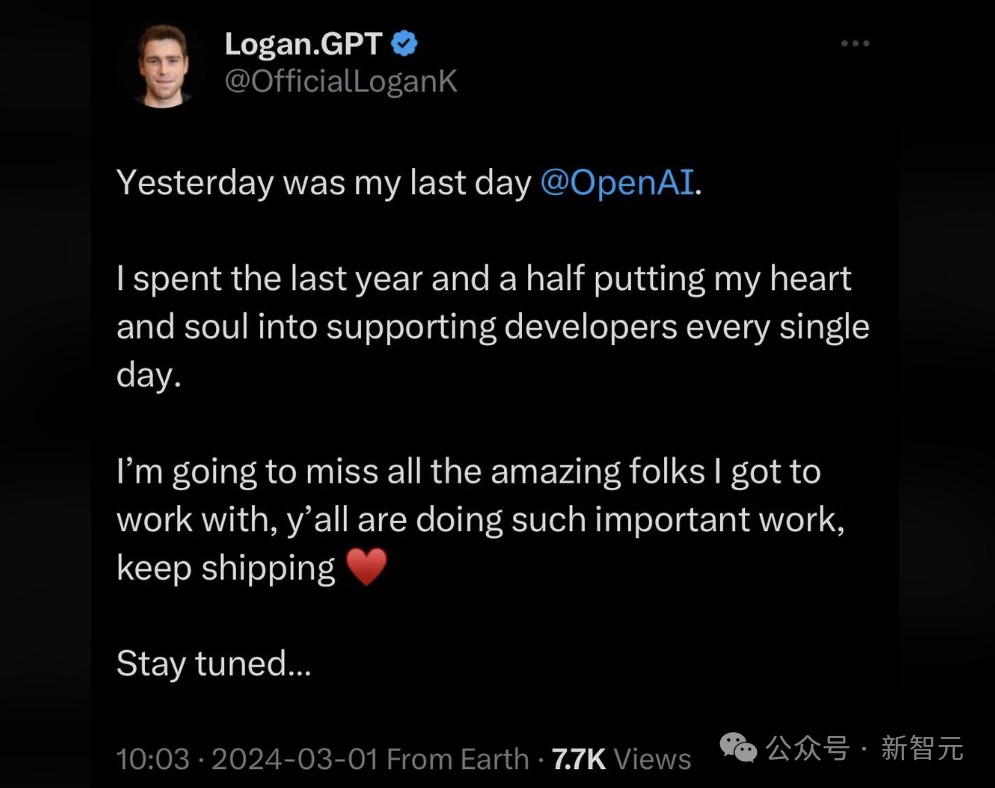Click the word "Views" in the footer
The width and height of the screenshot is (995, 788).
pos(652,759)
